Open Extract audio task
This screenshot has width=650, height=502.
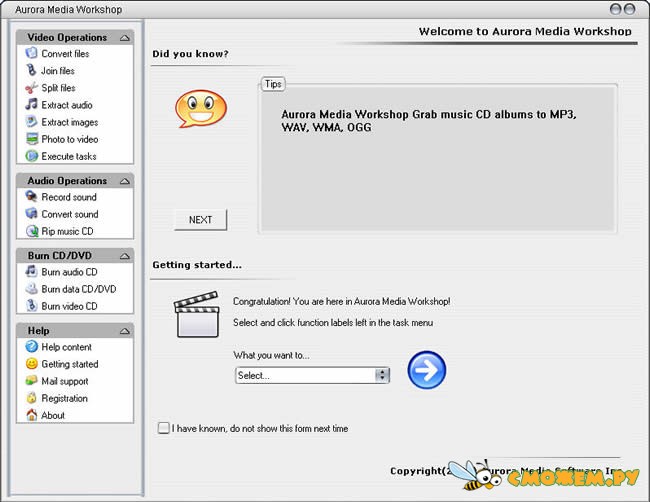[67, 105]
